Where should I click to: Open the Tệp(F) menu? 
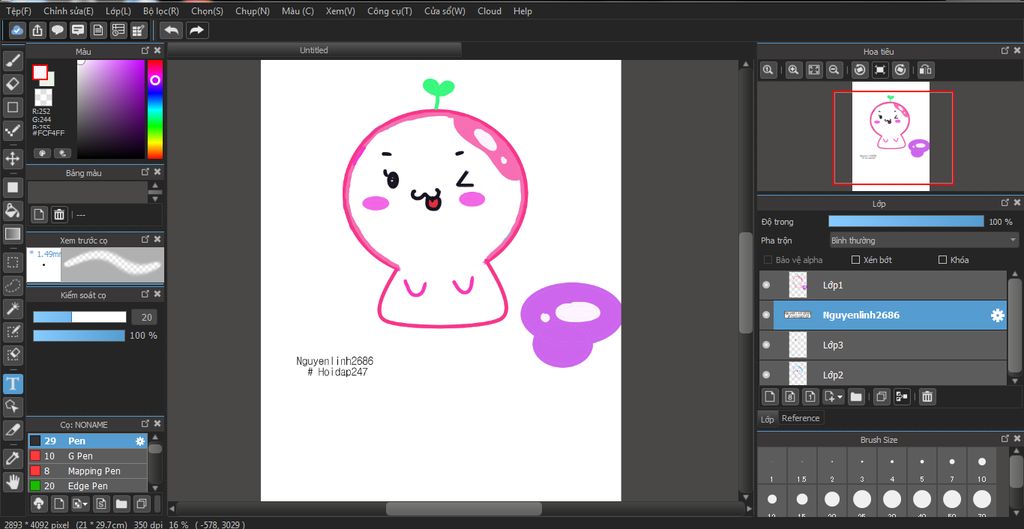(x=18, y=11)
